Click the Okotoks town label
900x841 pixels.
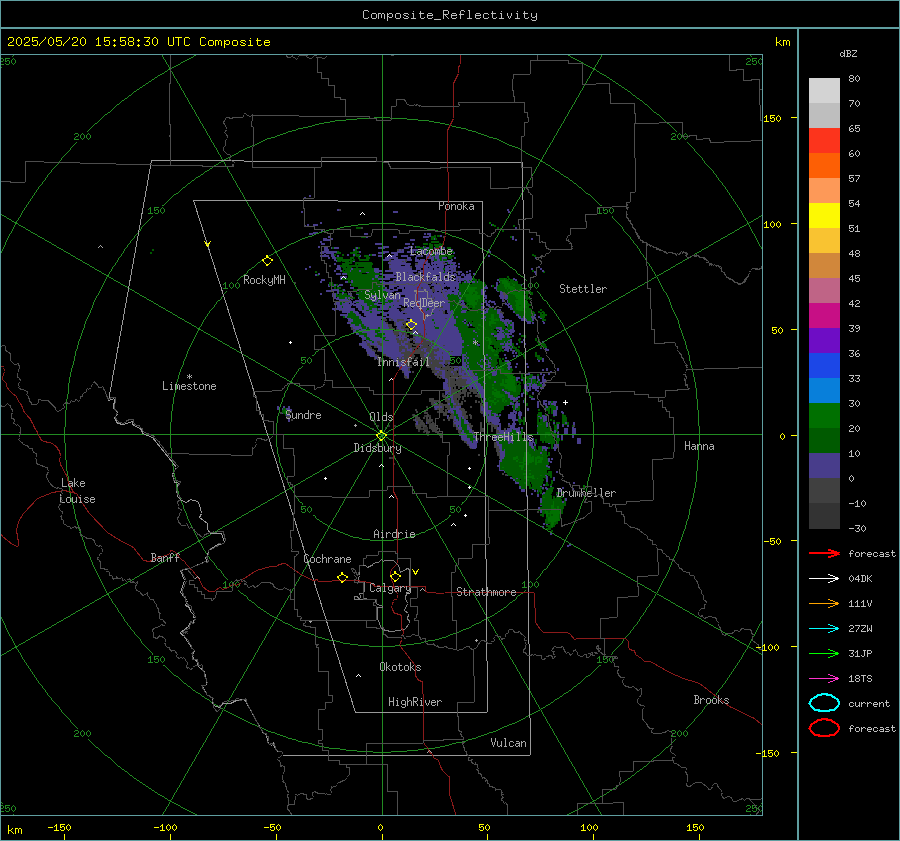pos(400,667)
